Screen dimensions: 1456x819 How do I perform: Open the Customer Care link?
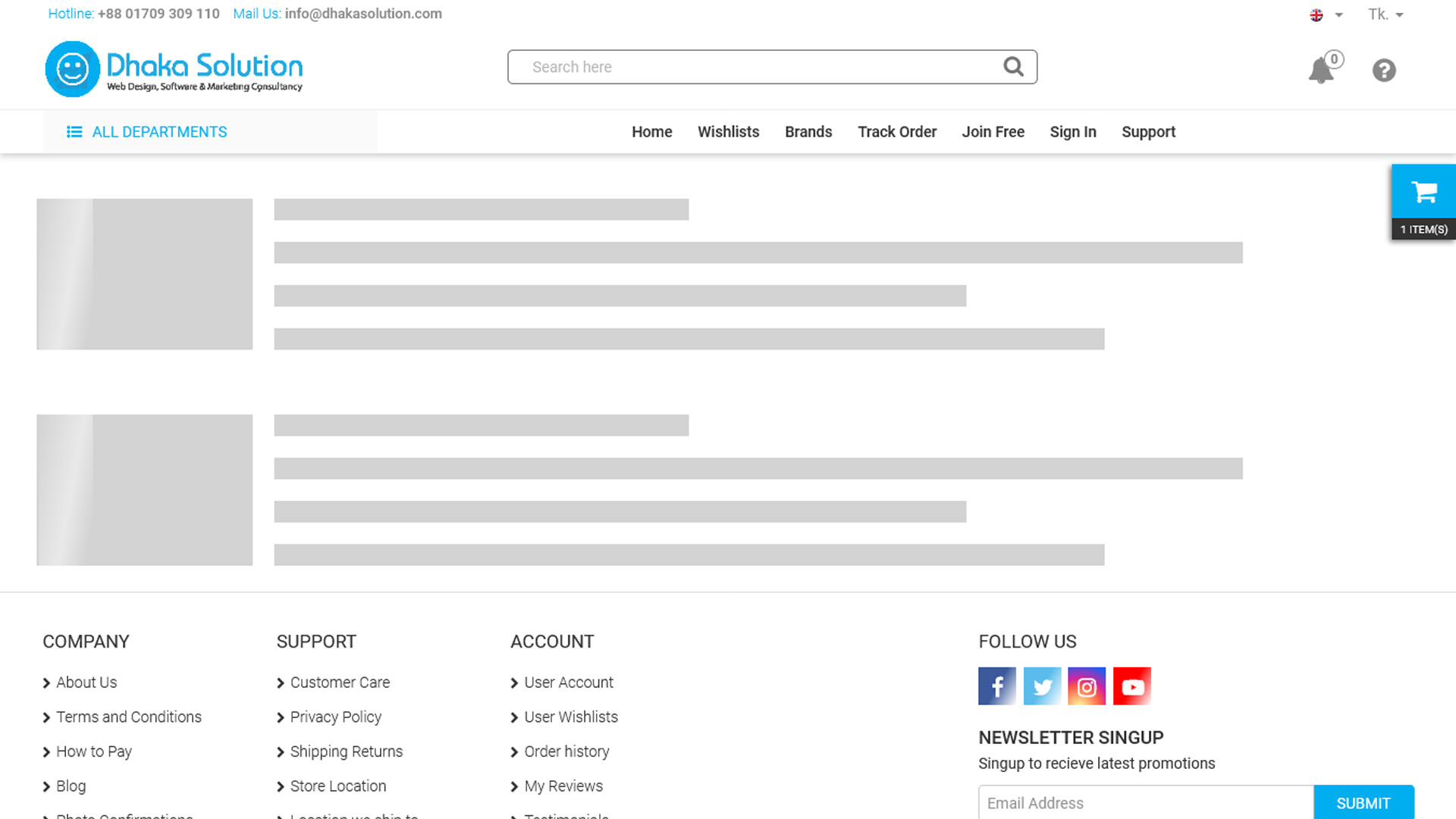[x=340, y=682]
